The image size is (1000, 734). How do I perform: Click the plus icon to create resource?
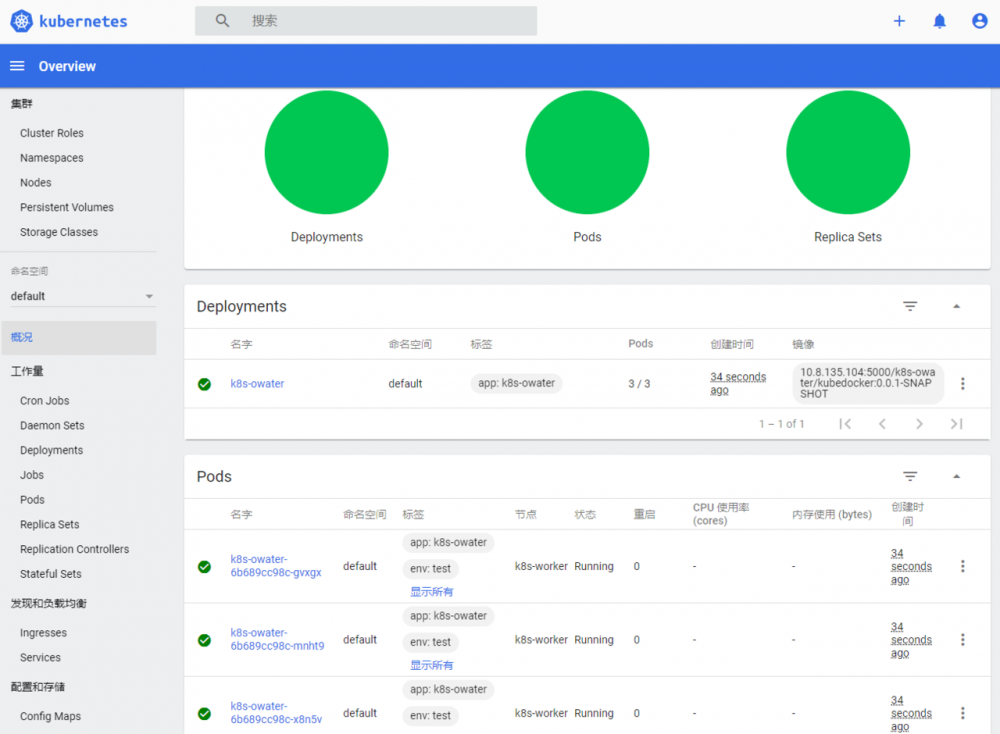(899, 20)
